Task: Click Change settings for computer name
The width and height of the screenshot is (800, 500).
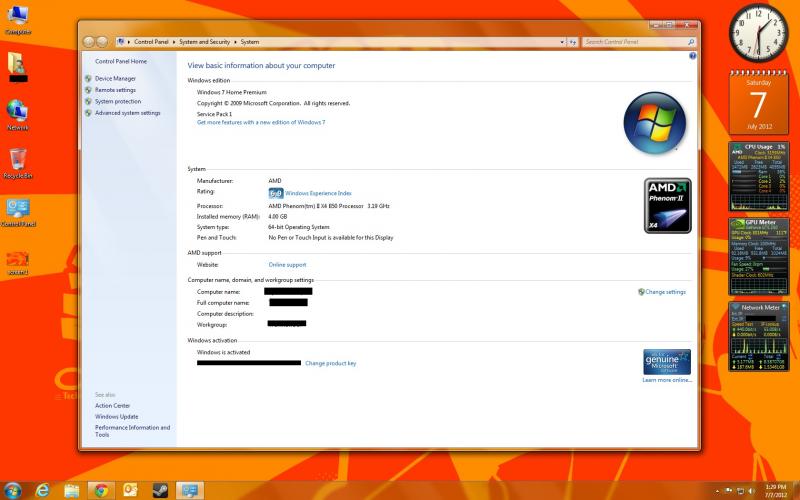Action: click(x=665, y=292)
